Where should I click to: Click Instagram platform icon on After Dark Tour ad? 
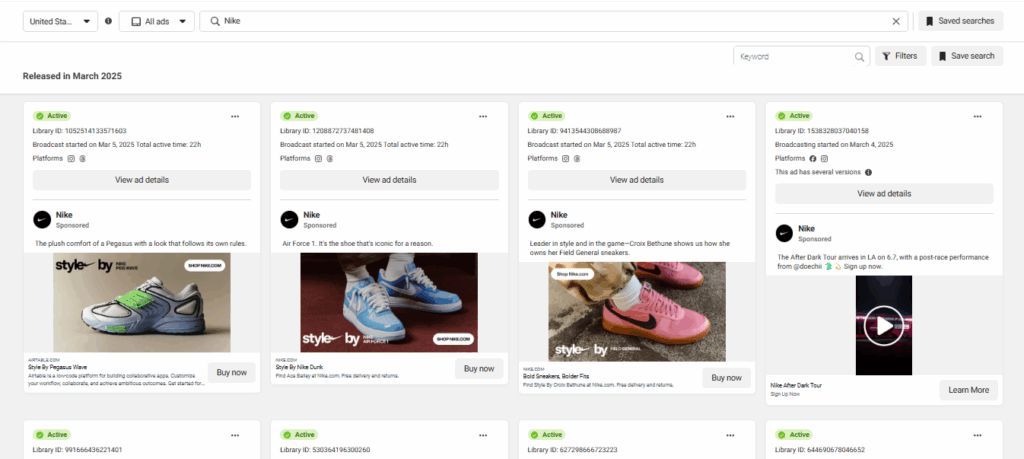pos(825,159)
